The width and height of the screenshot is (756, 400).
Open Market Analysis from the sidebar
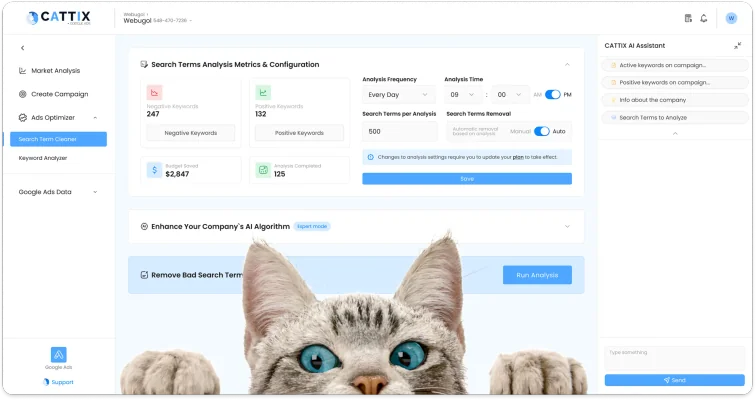[55, 71]
